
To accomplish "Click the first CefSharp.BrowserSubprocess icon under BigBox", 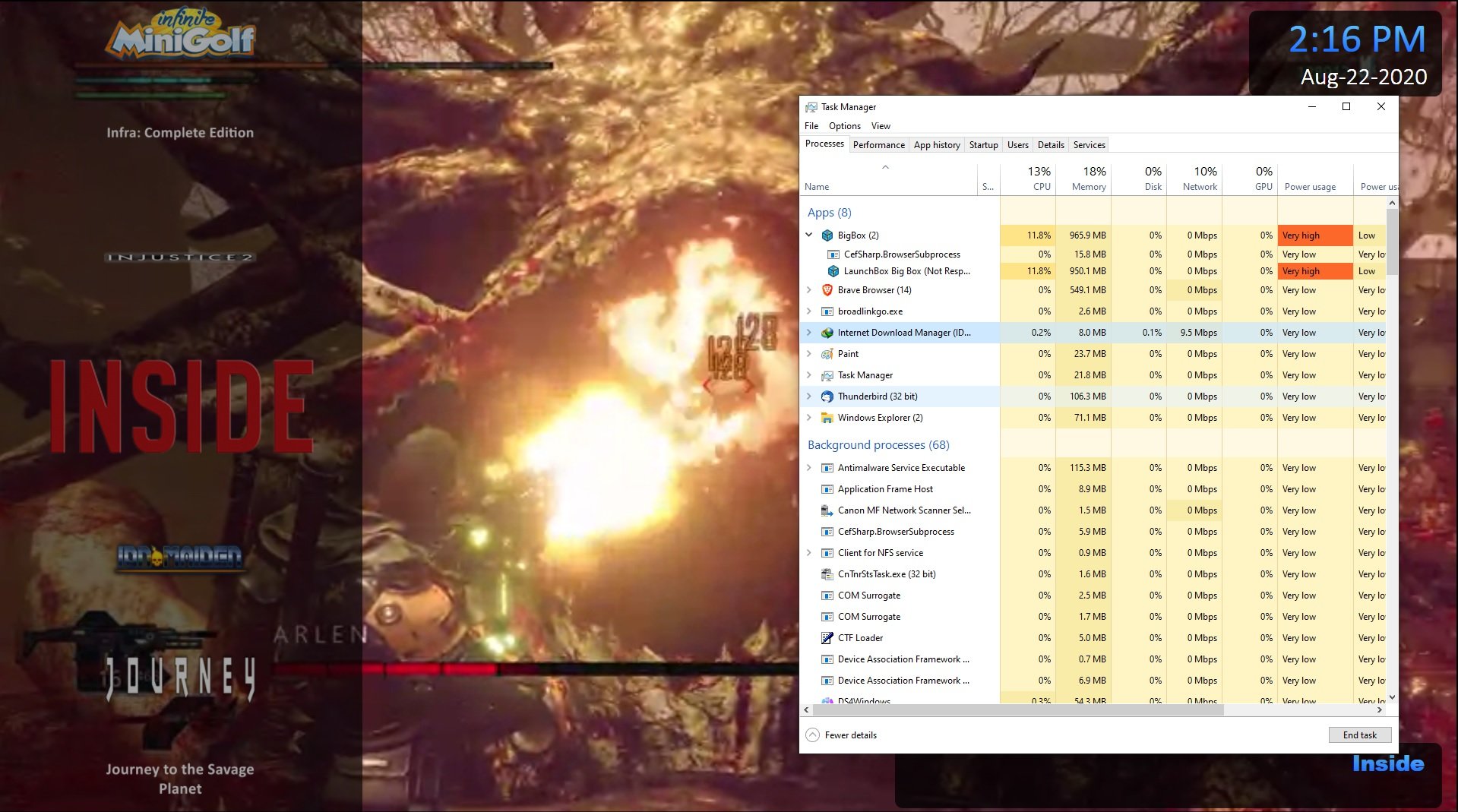I will tap(833, 254).
